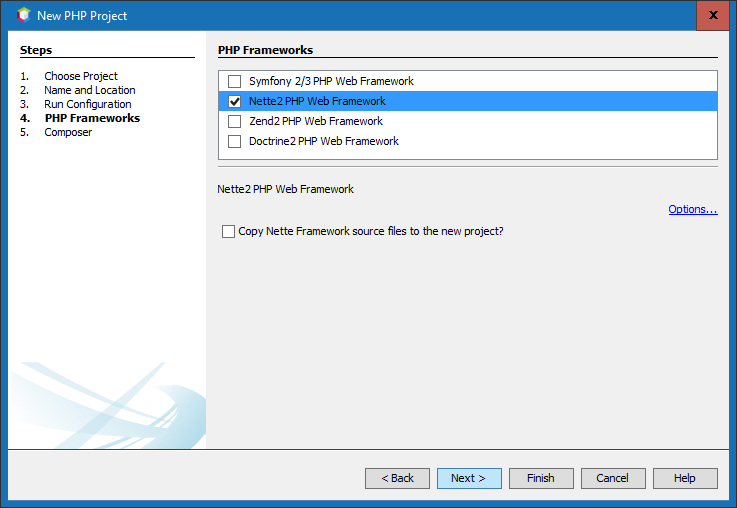Close the New PHP Project dialog
This screenshot has width=737, height=508.
tap(713, 16)
